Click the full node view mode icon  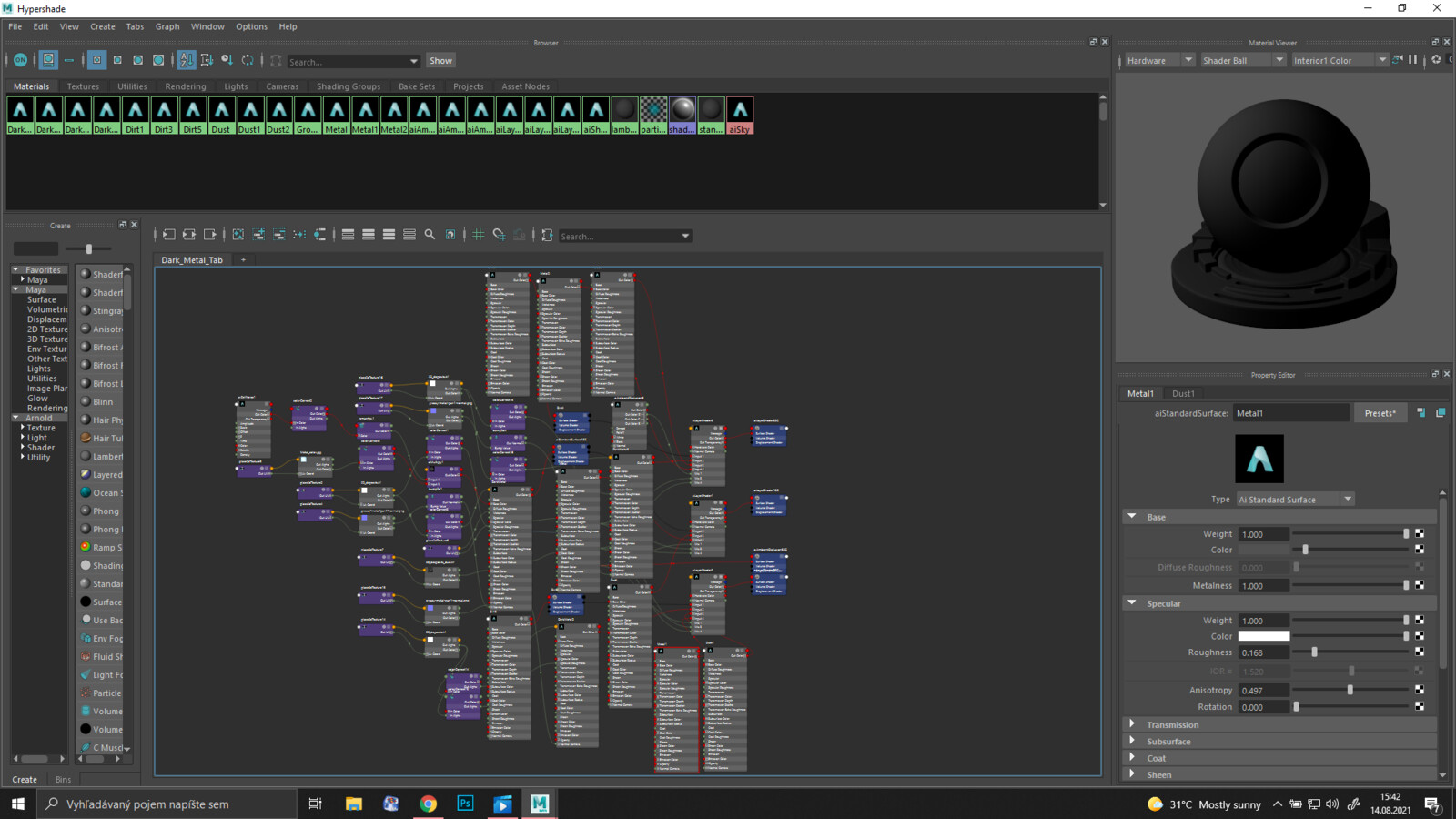coord(389,235)
